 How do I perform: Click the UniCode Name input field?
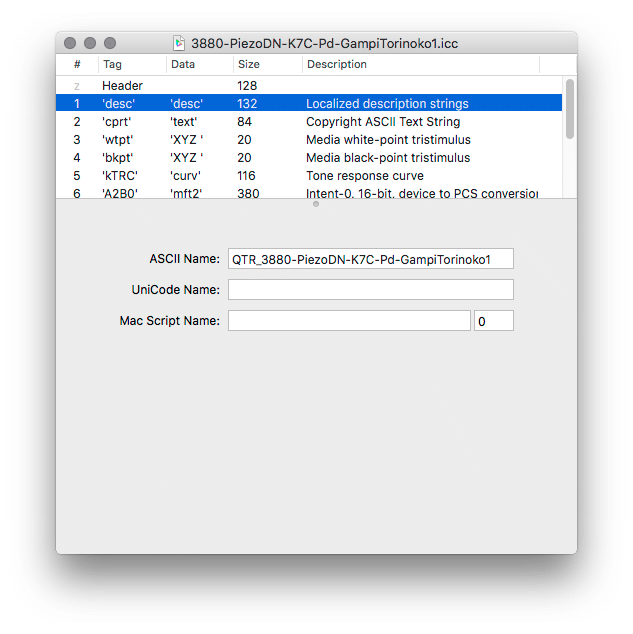click(371, 290)
